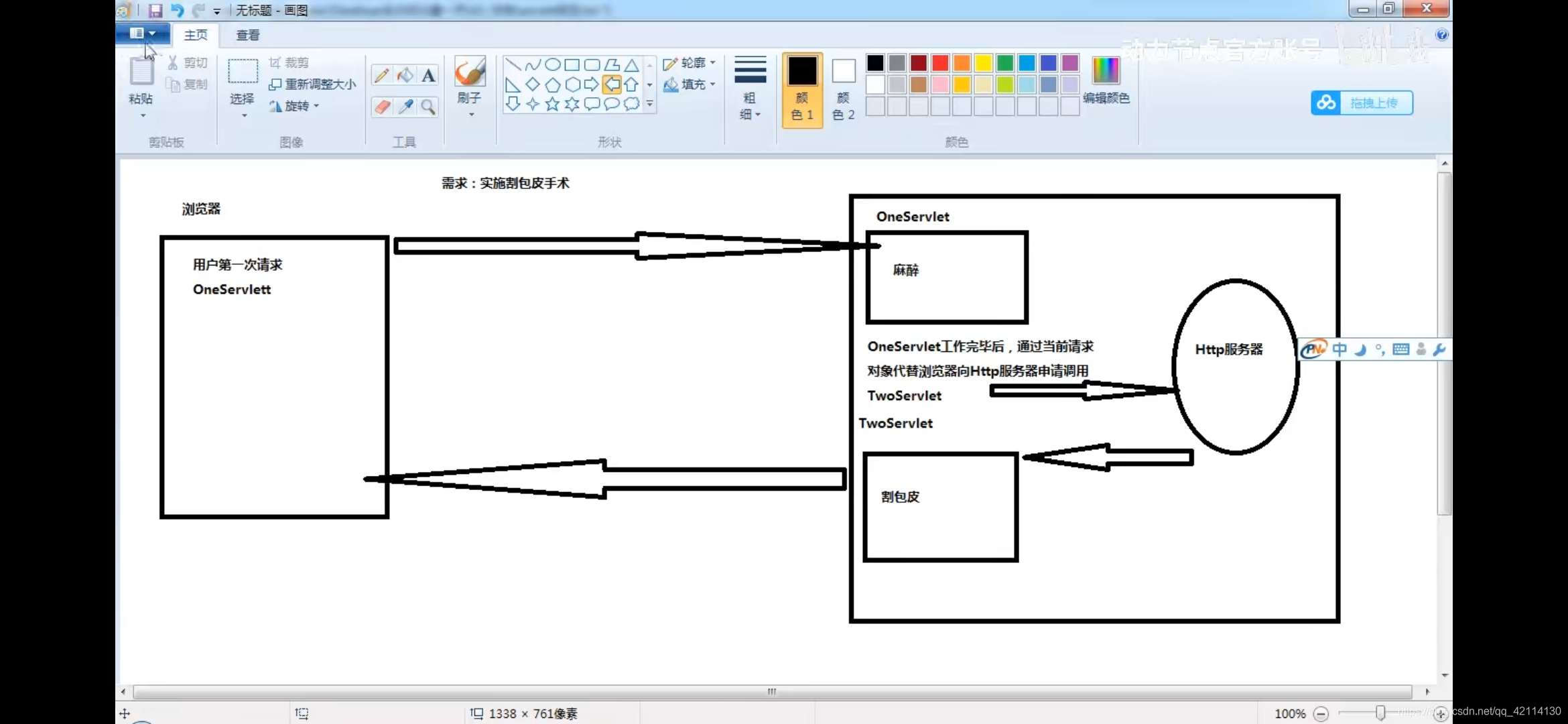Pick the red color swatch
Screen dimensions: 1568x724
pyautogui.click(x=940, y=63)
